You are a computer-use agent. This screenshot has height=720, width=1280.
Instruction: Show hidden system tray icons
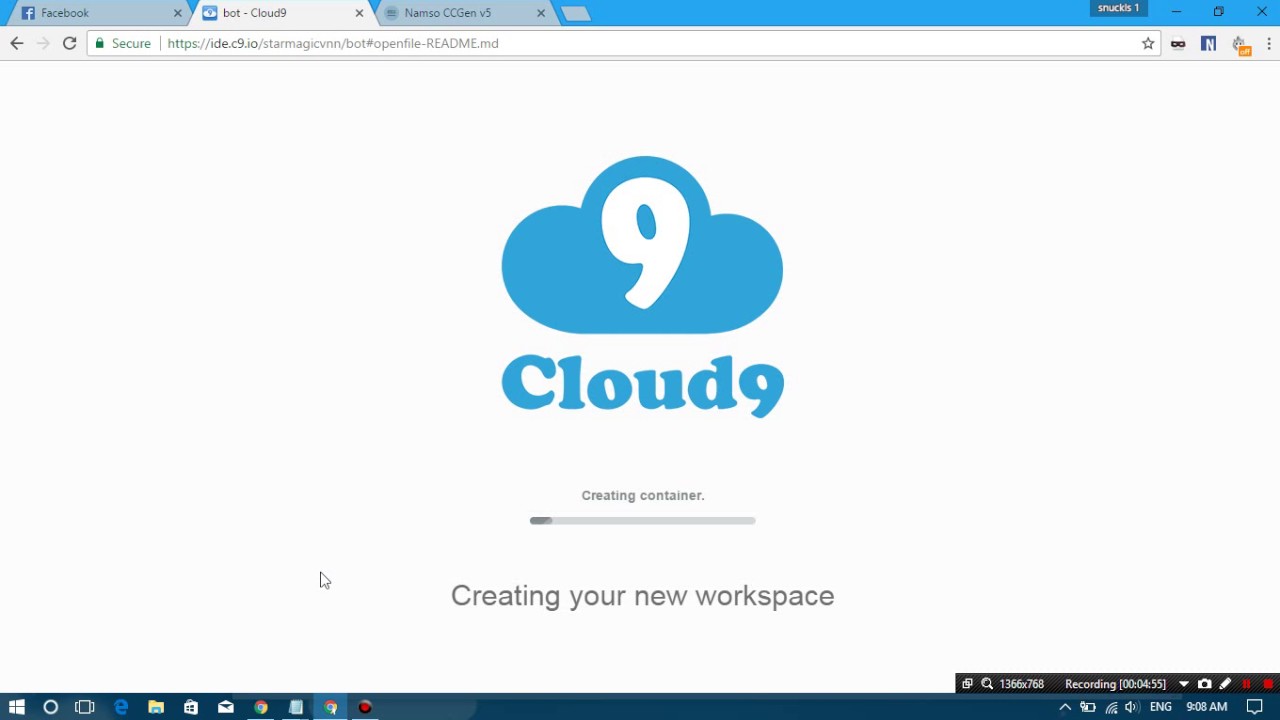pos(1065,707)
